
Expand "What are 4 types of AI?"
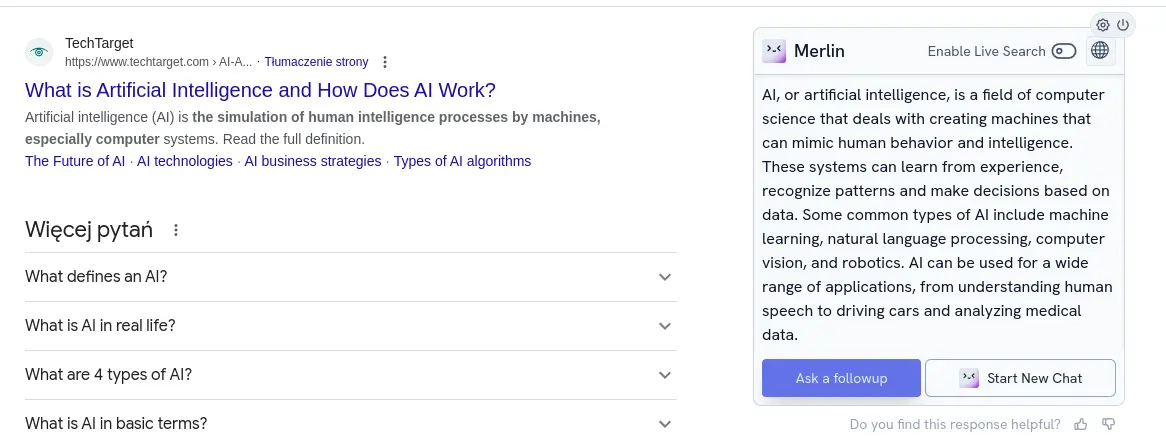point(351,375)
